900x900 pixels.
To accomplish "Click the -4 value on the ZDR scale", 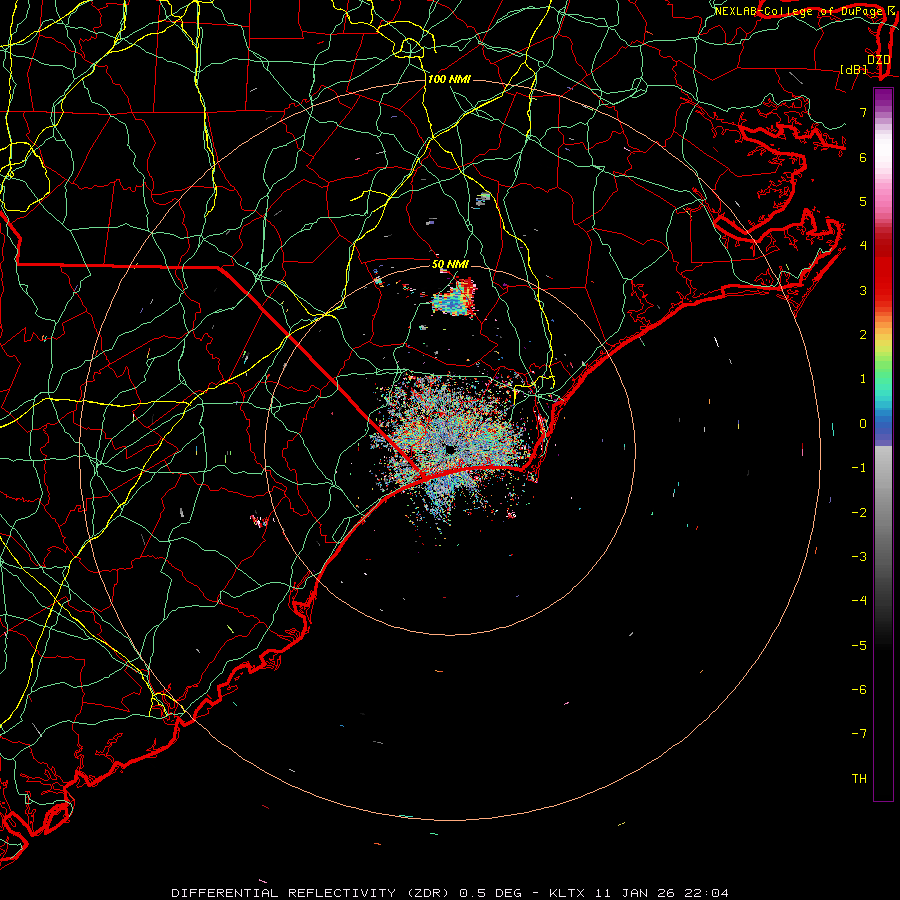I will pos(859,601).
